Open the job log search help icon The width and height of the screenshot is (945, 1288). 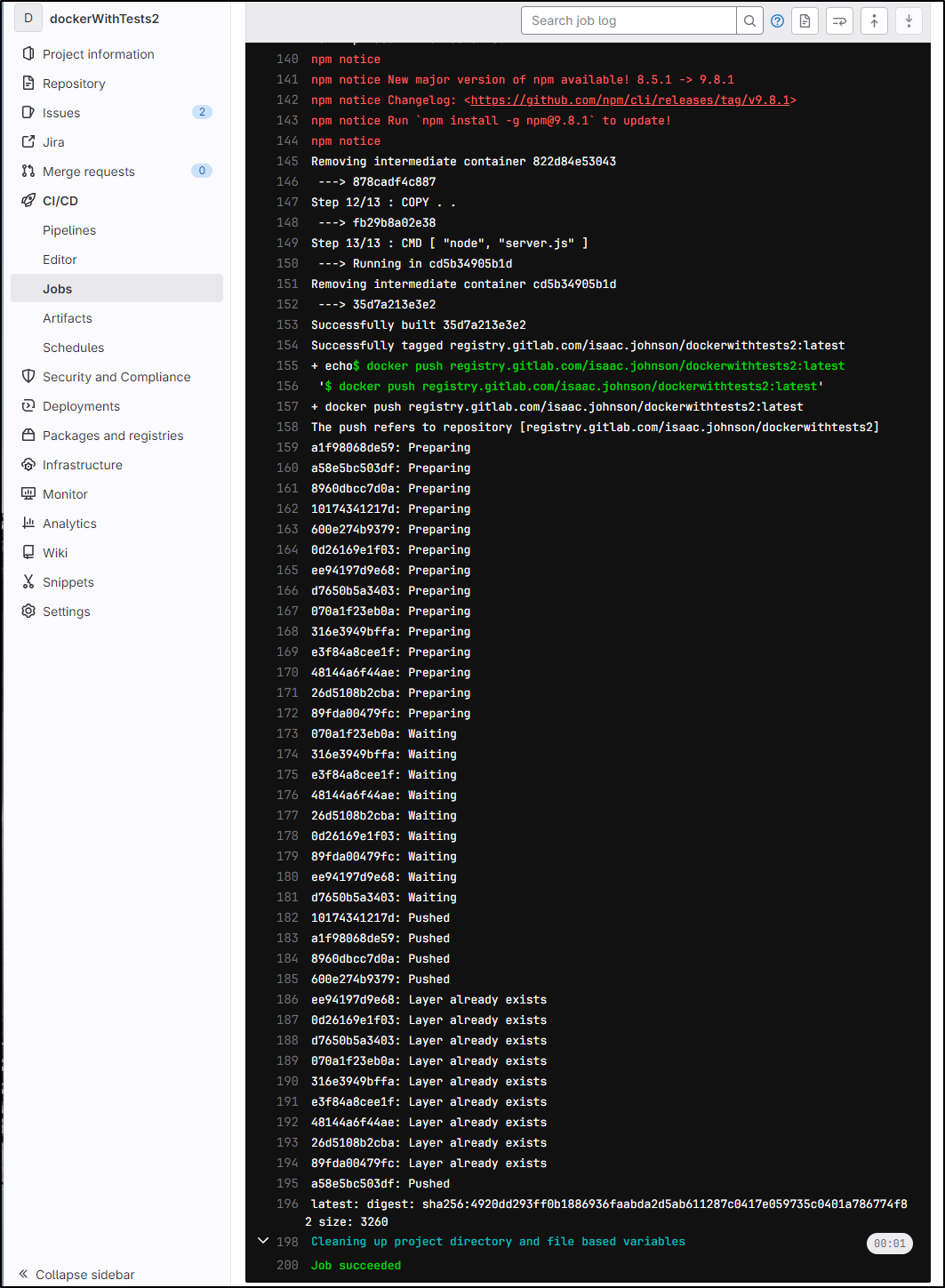777,20
